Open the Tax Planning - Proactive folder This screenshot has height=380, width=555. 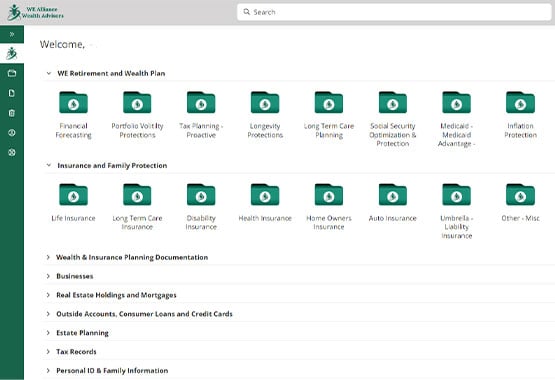tap(201, 103)
